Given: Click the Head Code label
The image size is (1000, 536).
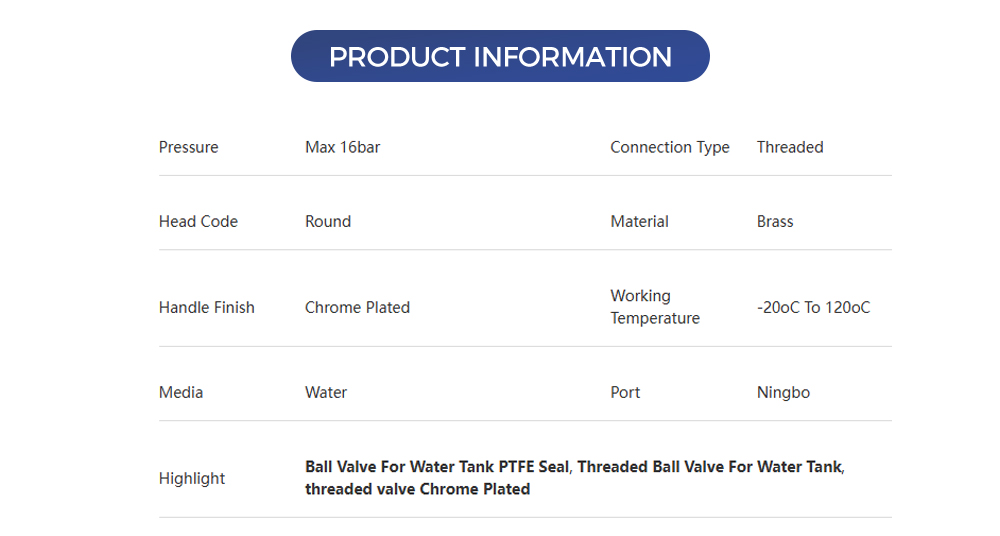Looking at the screenshot, I should pos(198,221).
